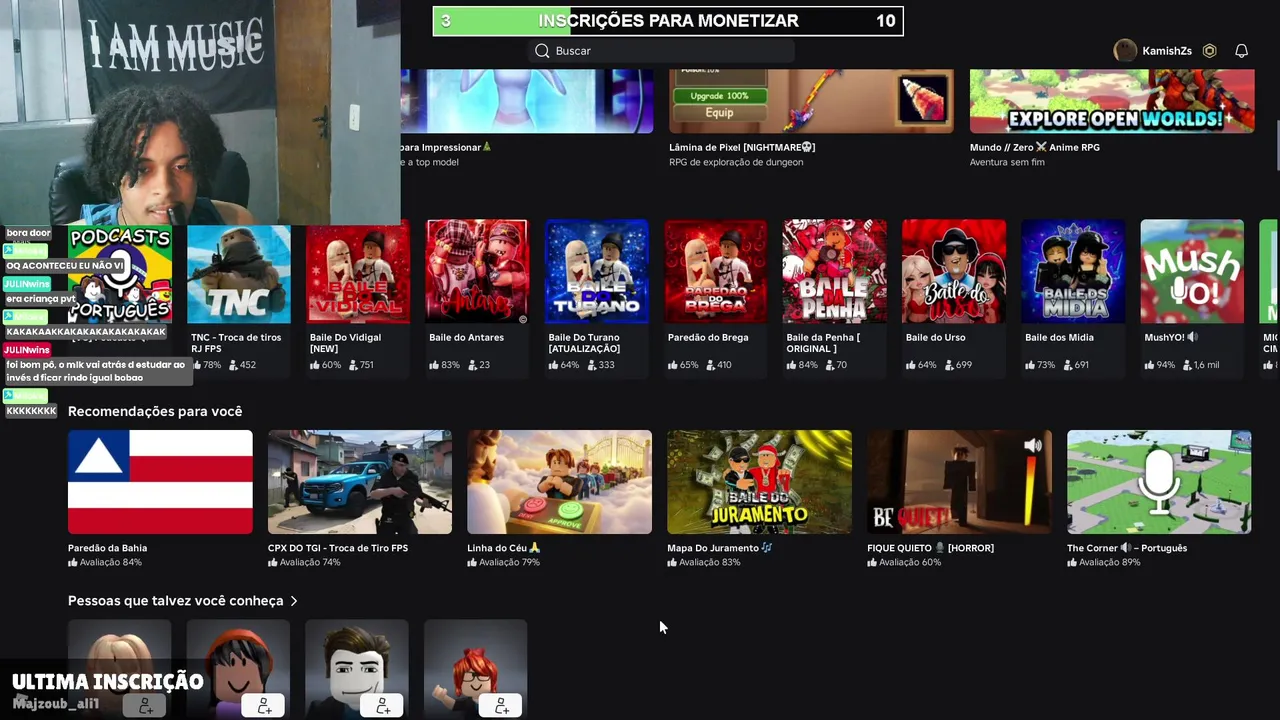
Task: Click rating icon under The Corner
Action: coord(1072,562)
